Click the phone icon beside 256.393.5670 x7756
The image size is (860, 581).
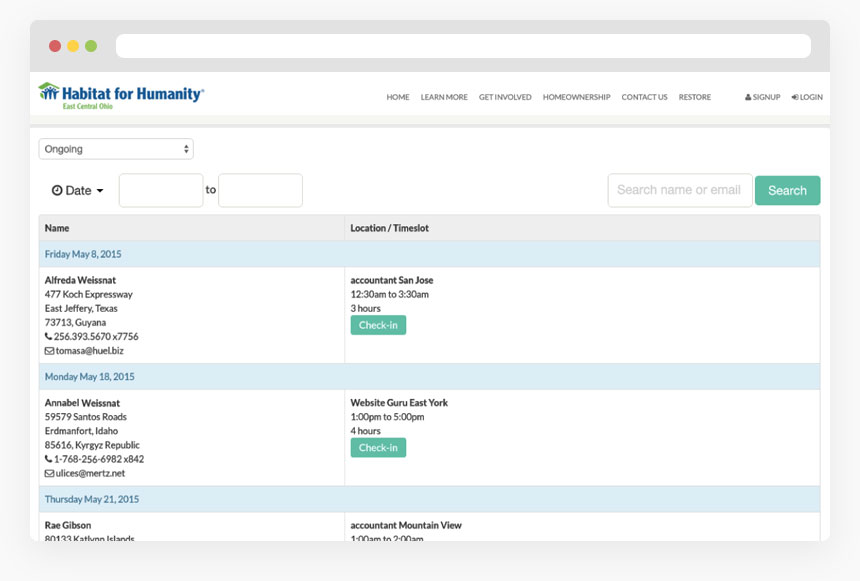49,337
